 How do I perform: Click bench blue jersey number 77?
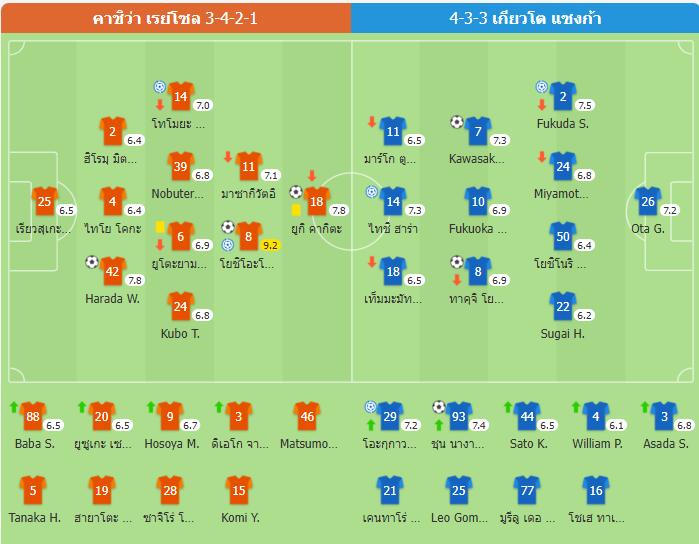pyautogui.click(x=527, y=490)
